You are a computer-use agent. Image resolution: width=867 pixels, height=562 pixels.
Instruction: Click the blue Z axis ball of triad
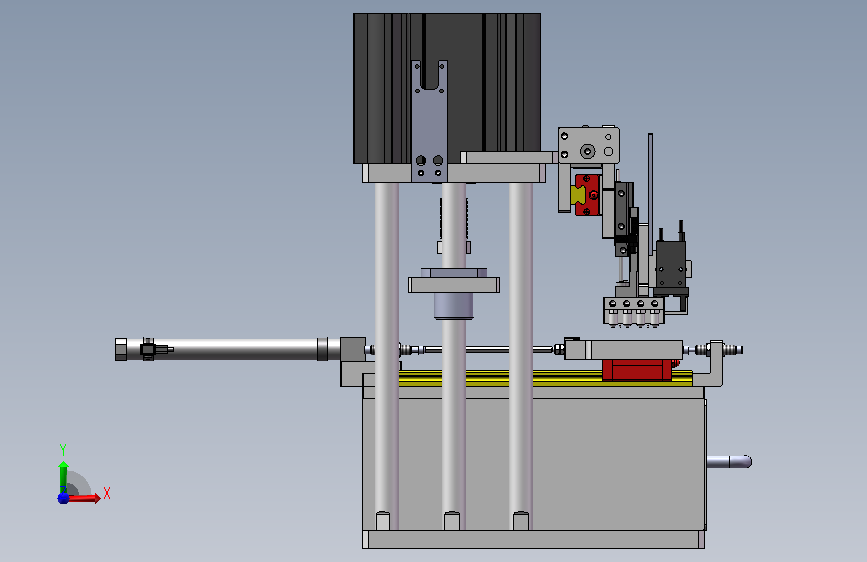pyautogui.click(x=63, y=498)
